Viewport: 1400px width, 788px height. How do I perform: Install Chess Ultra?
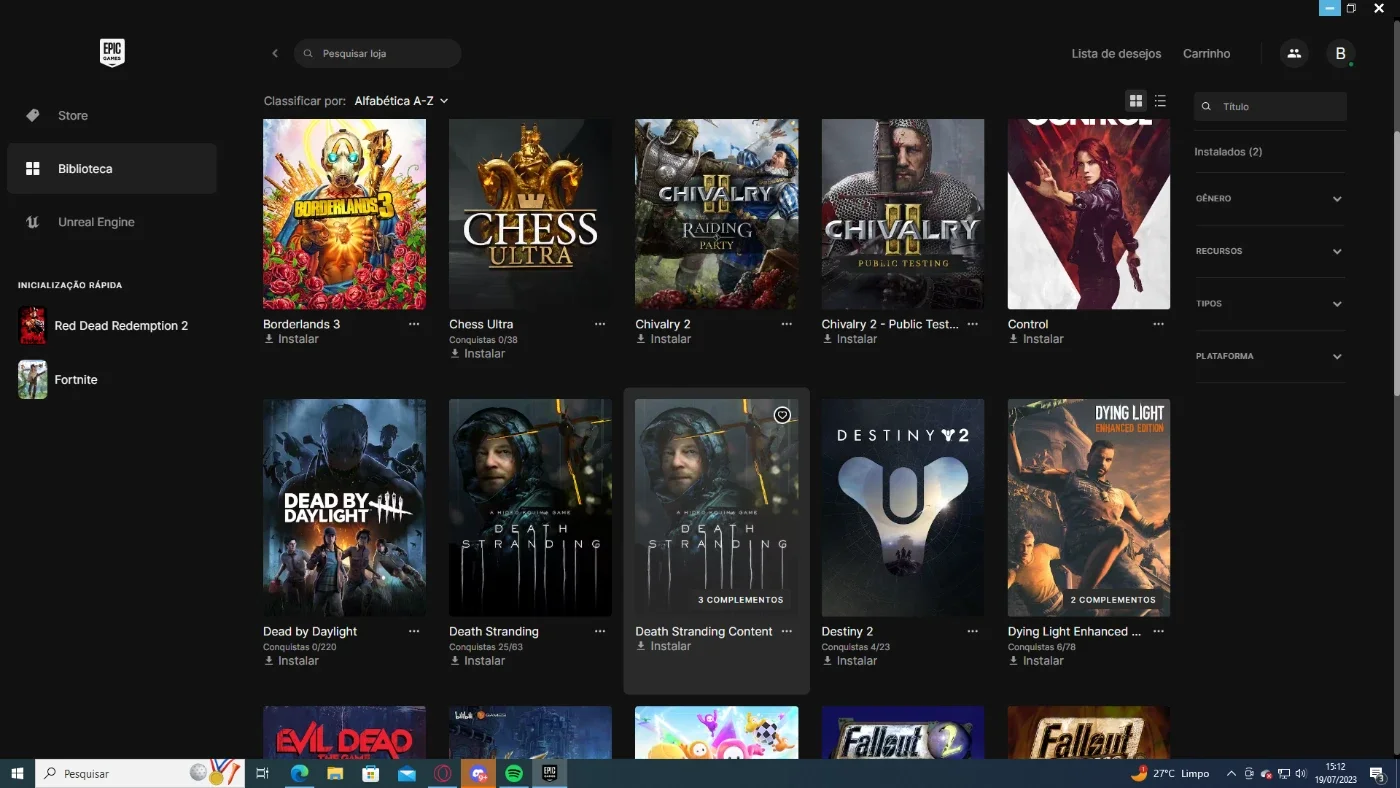point(477,353)
